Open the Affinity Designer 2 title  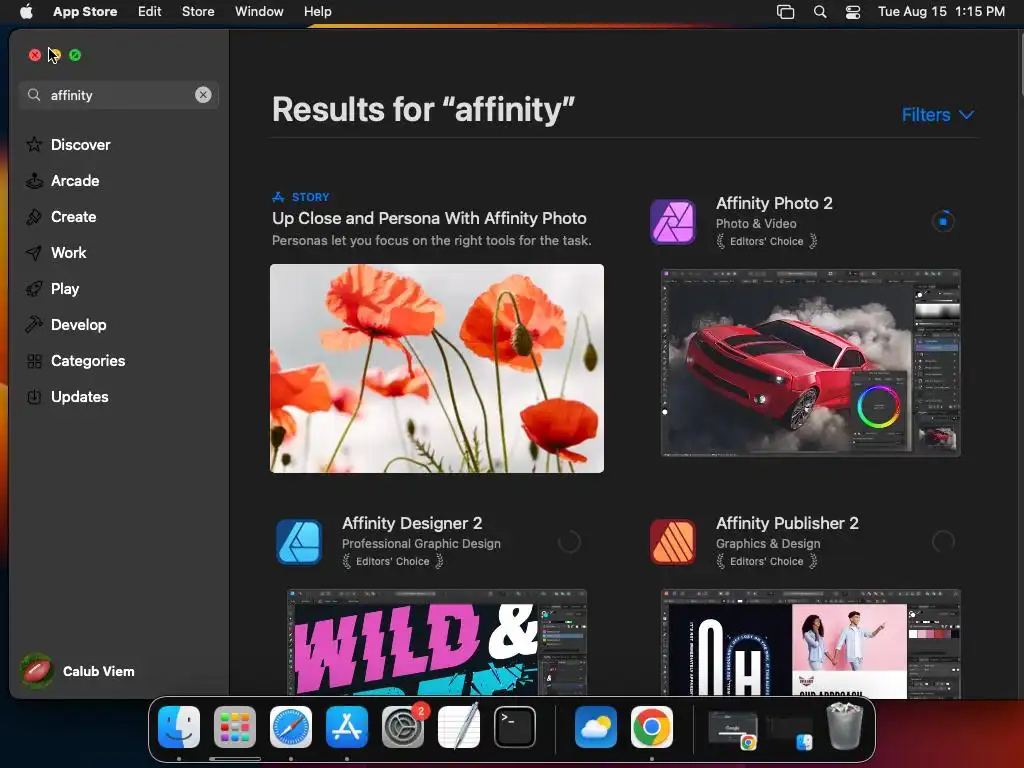pos(412,523)
